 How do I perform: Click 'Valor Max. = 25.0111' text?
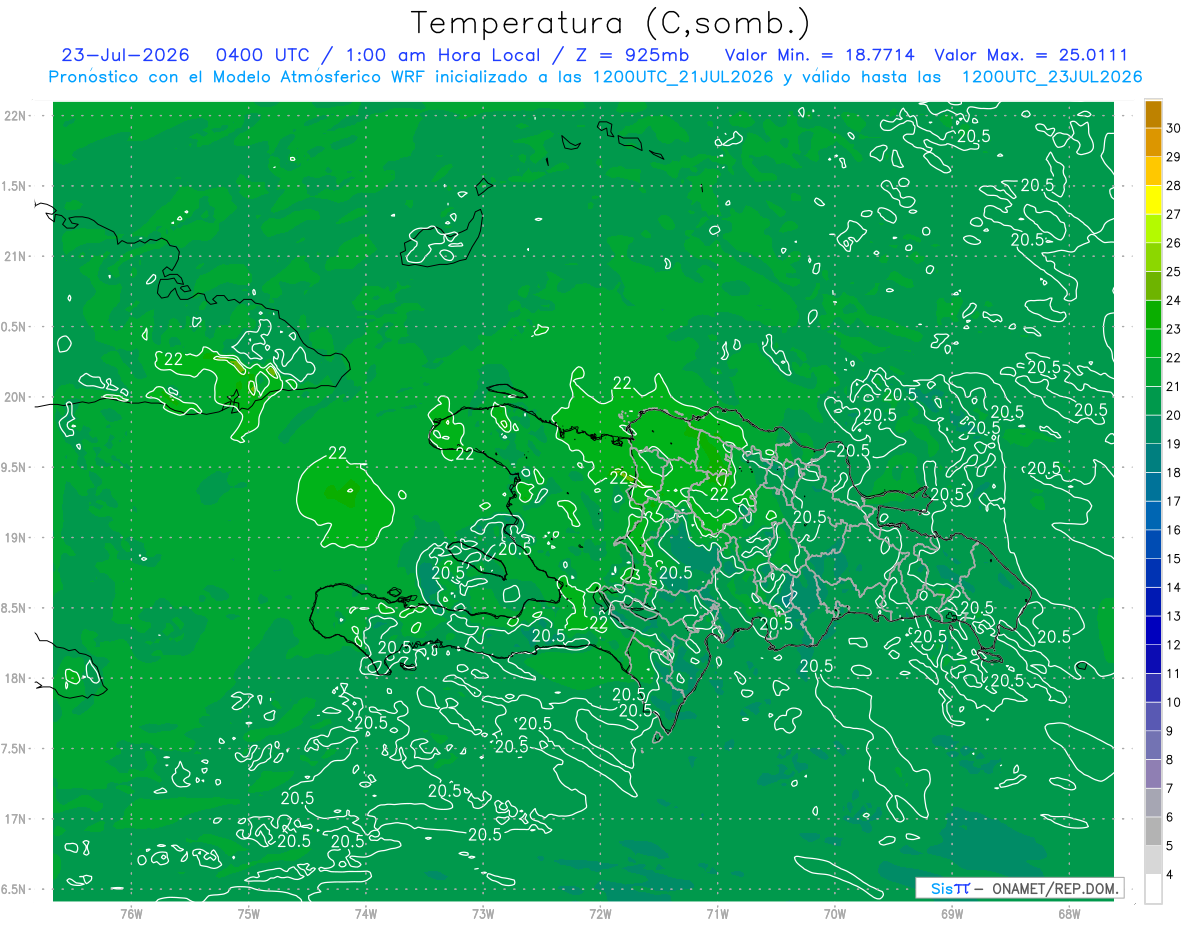tap(1031, 55)
